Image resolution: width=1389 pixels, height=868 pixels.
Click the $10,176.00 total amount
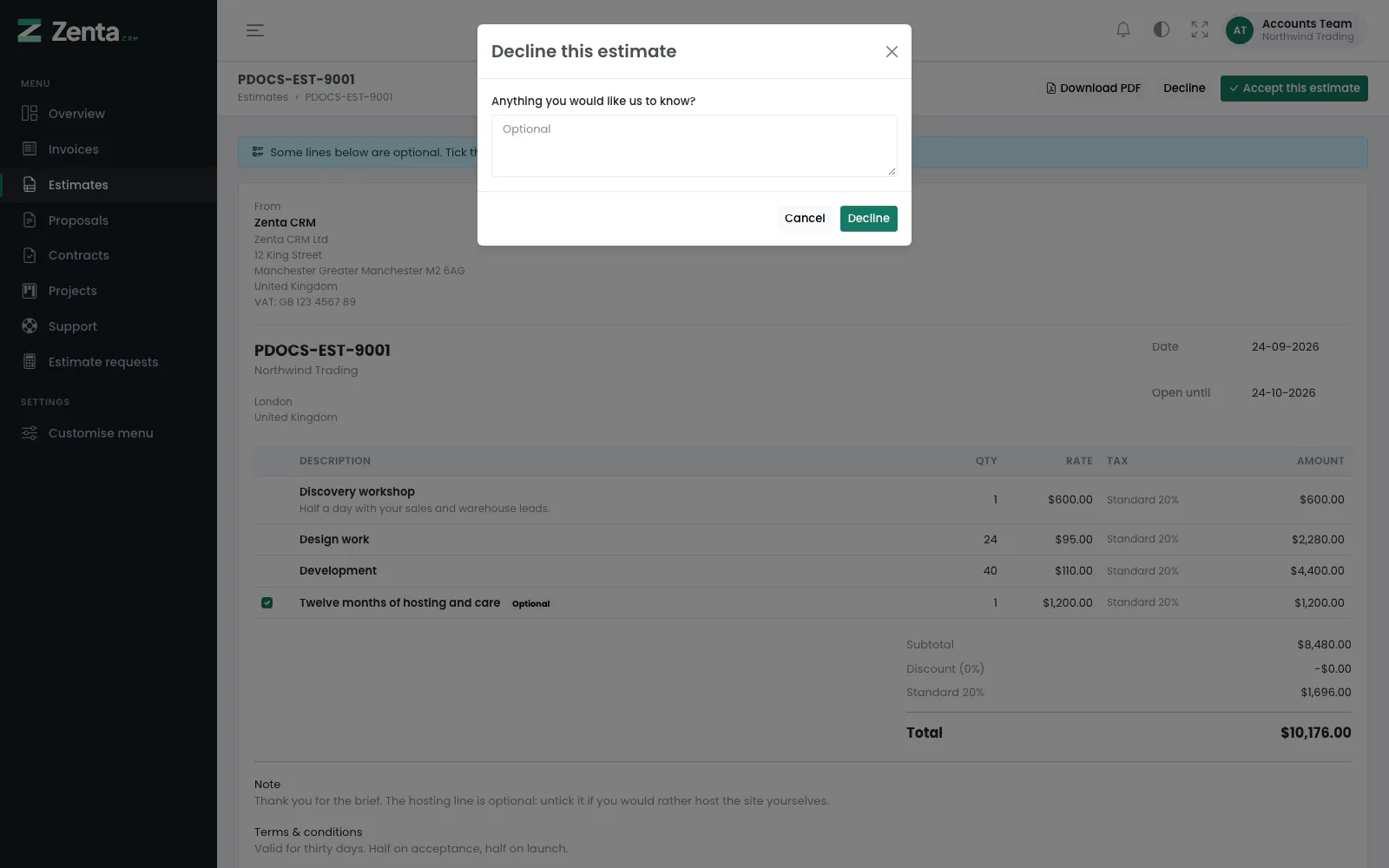click(x=1315, y=733)
